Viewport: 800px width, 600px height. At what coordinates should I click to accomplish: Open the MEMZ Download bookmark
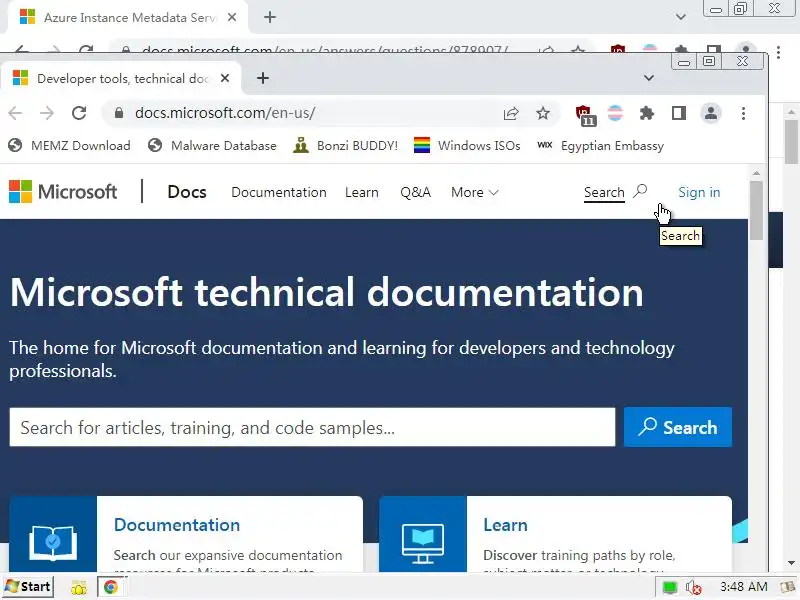(x=69, y=145)
